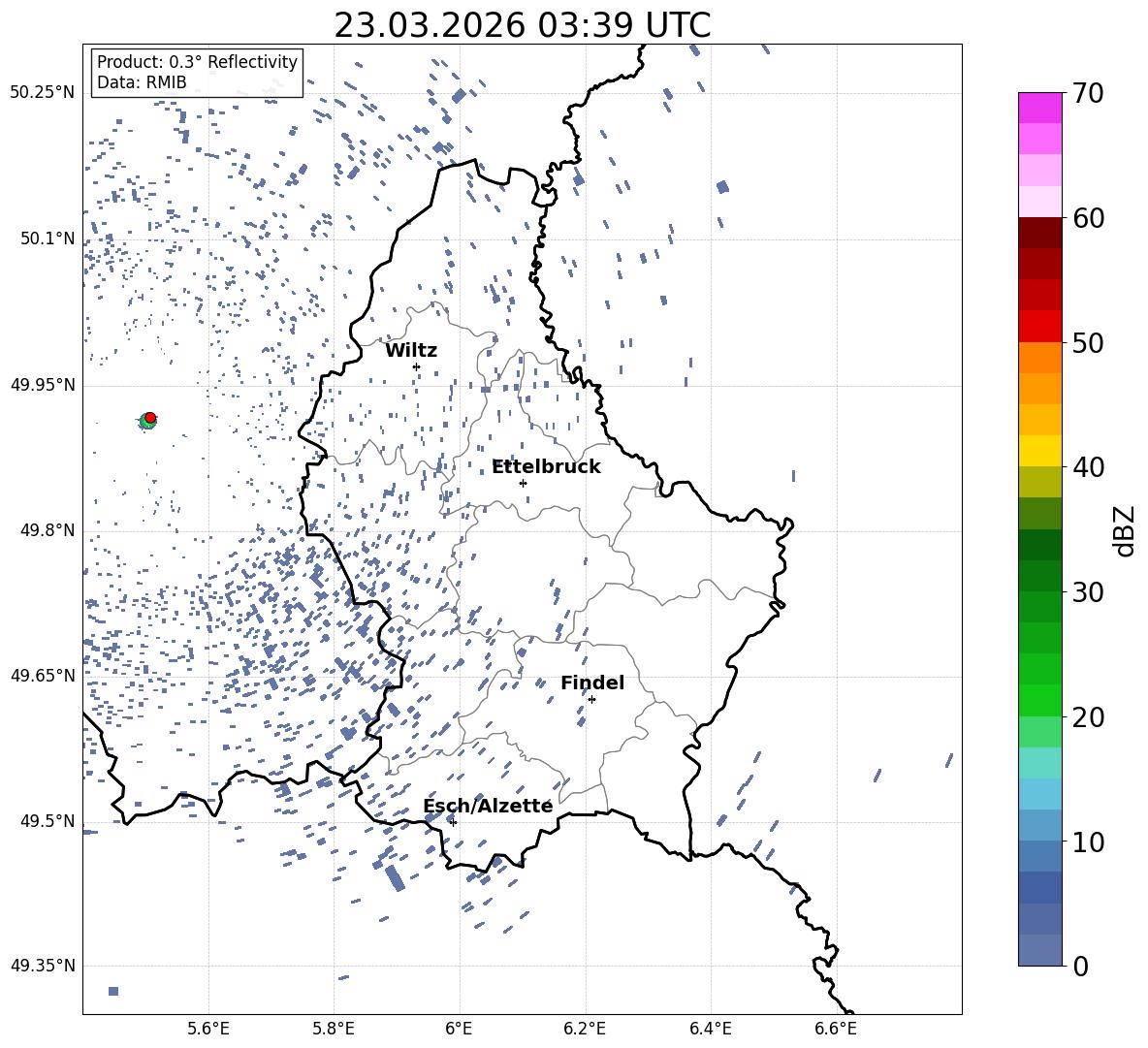The height and width of the screenshot is (1048, 1148).
Task: Click the 6°E longitude label
Action: click(459, 1030)
